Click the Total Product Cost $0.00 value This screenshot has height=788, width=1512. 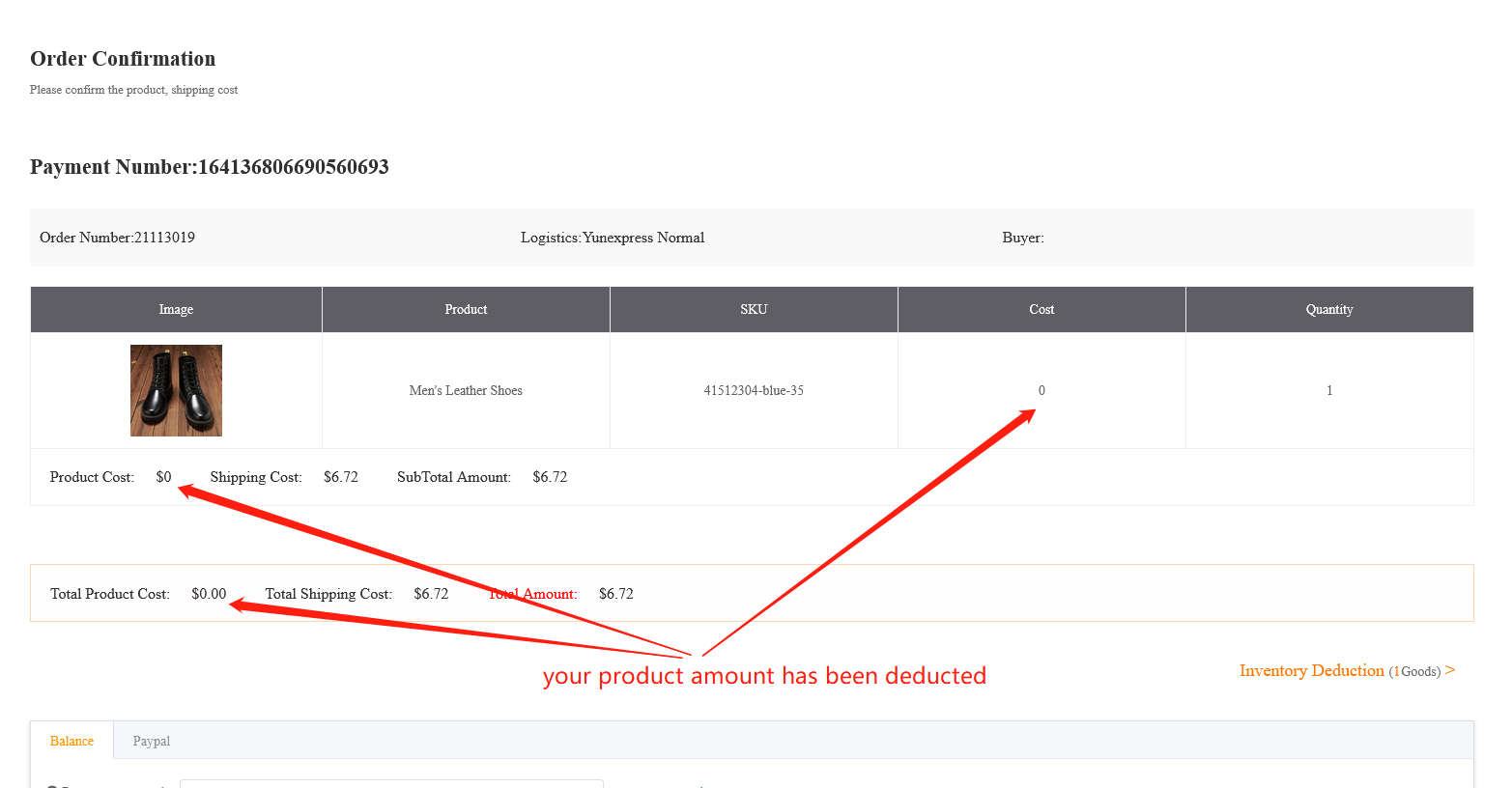point(209,594)
